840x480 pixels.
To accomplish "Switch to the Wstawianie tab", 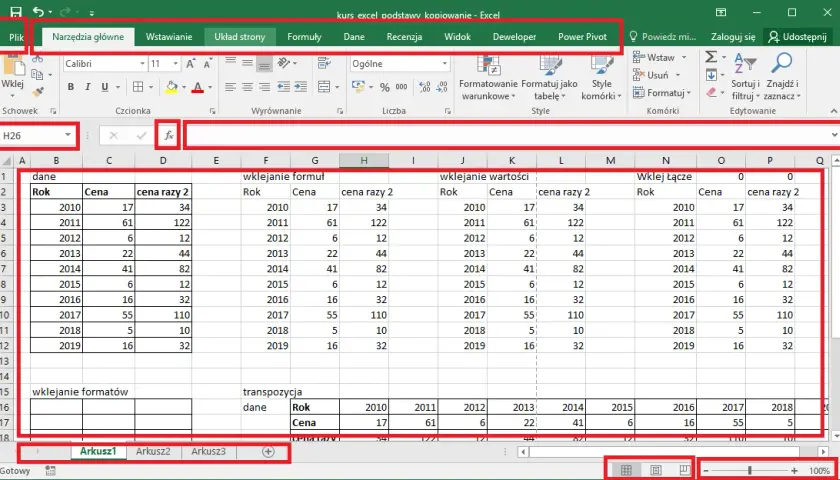I will [x=169, y=37].
